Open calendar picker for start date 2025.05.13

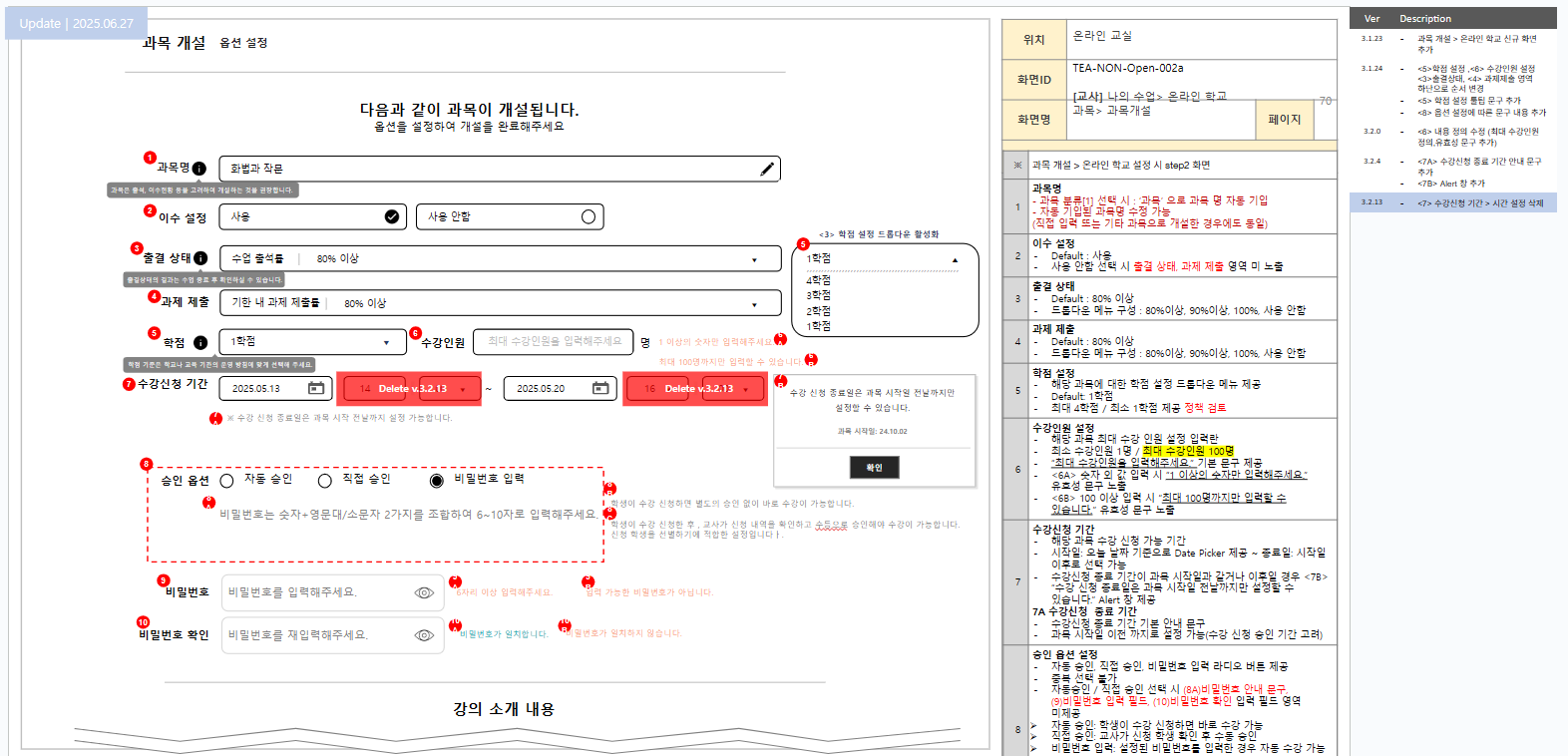pos(316,388)
